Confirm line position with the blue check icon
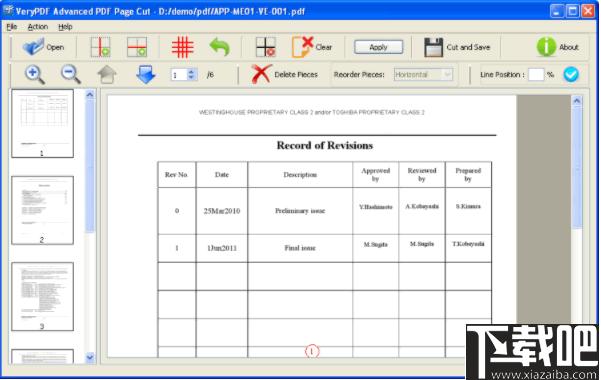Image resolution: width=601 pixels, height=380 pixels. pyautogui.click(x=571, y=74)
